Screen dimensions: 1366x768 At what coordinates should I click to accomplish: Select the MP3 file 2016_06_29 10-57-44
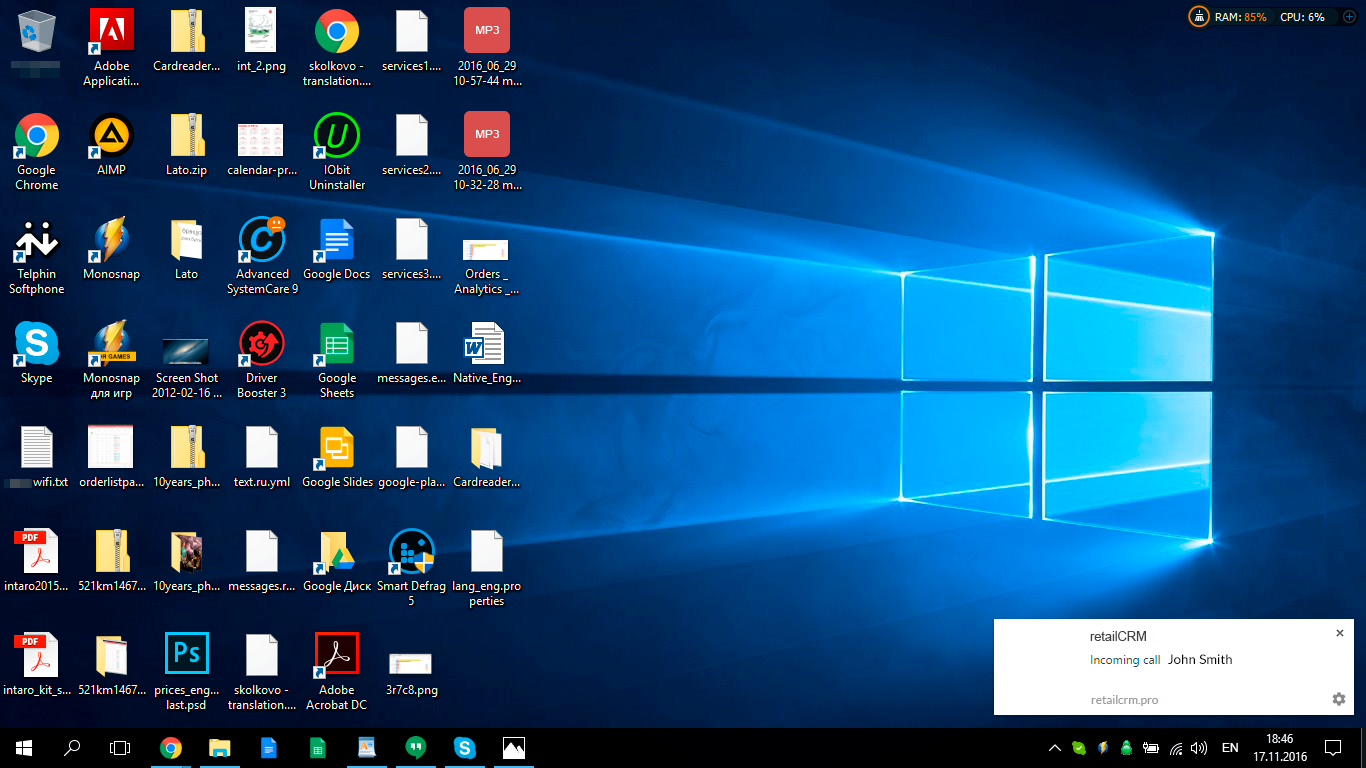click(x=487, y=48)
